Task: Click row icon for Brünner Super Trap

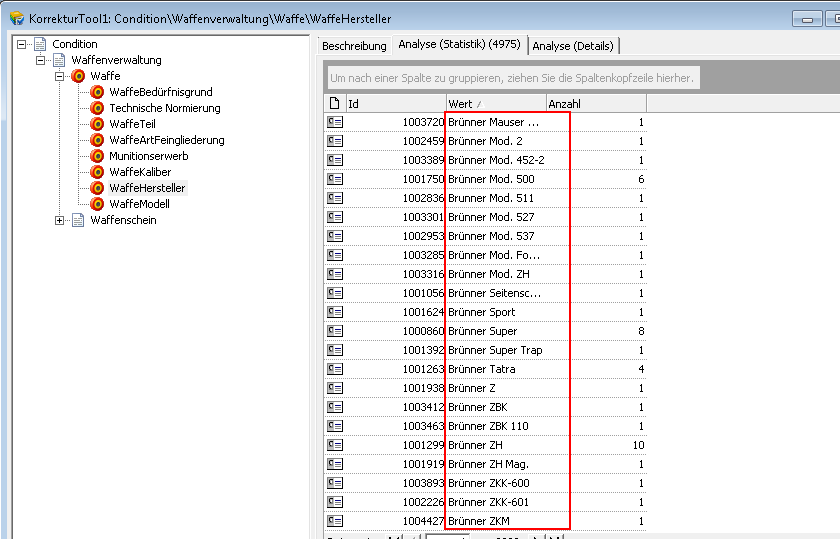Action: coord(335,350)
